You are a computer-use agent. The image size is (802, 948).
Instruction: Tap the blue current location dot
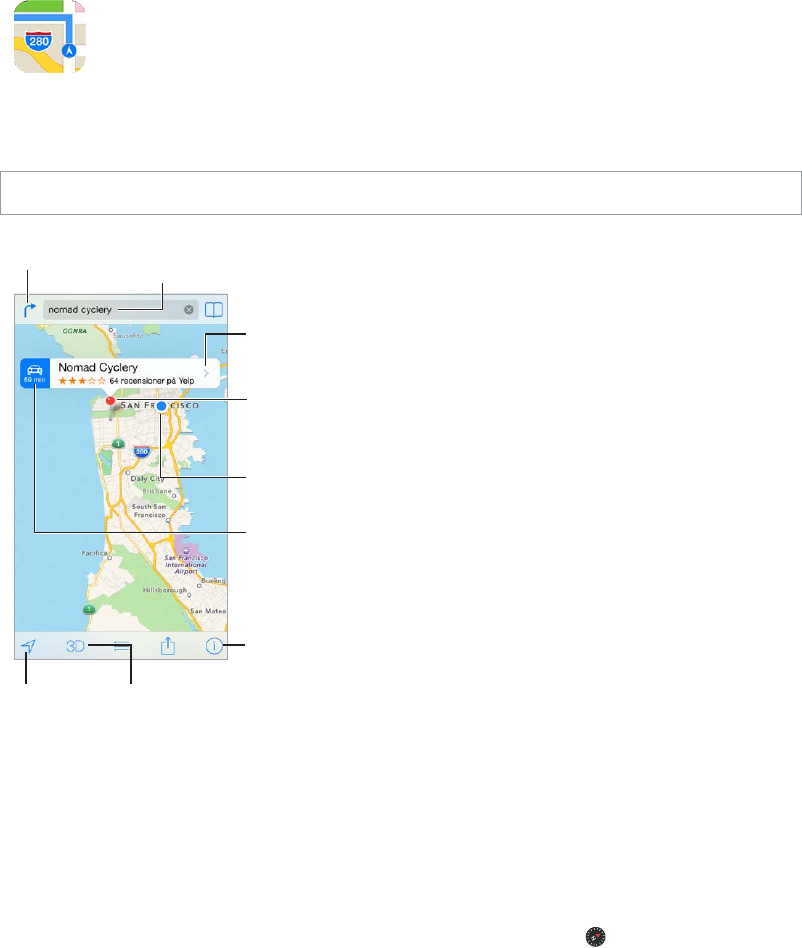(161, 407)
